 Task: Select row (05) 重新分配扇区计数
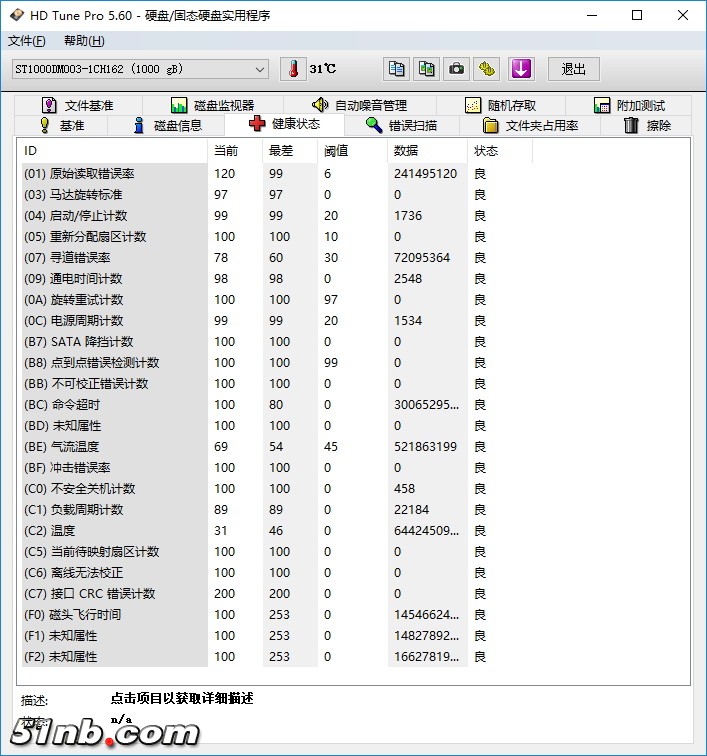point(277,237)
